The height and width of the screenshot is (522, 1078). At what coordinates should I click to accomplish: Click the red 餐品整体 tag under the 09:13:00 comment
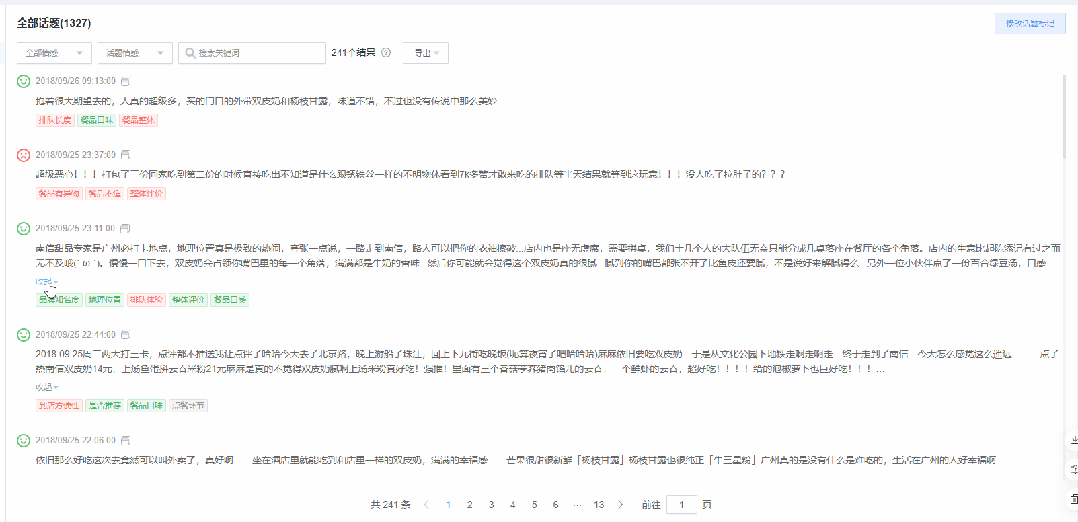(x=138, y=120)
